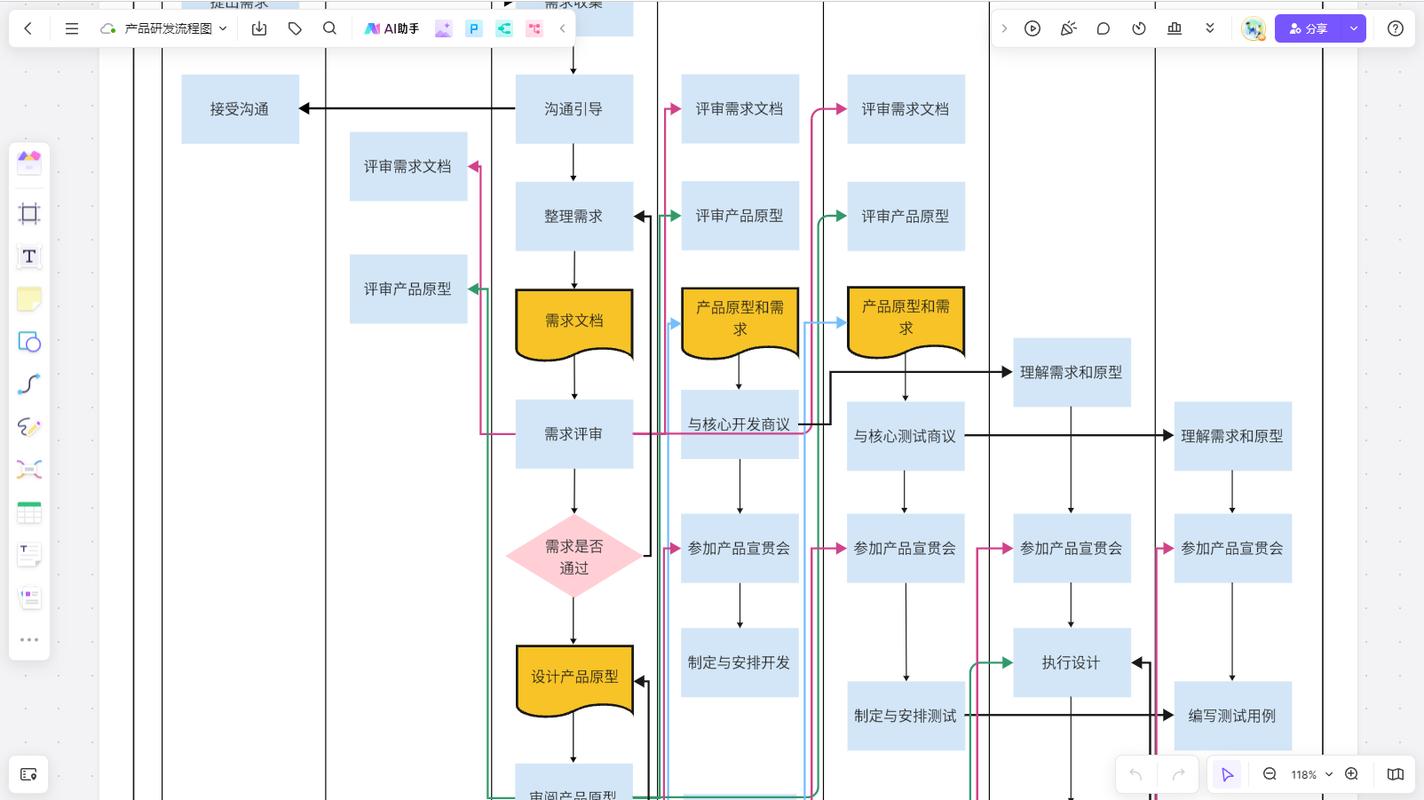The width and height of the screenshot is (1424, 800).
Task: Select the Mind map tool
Action: 29,470
